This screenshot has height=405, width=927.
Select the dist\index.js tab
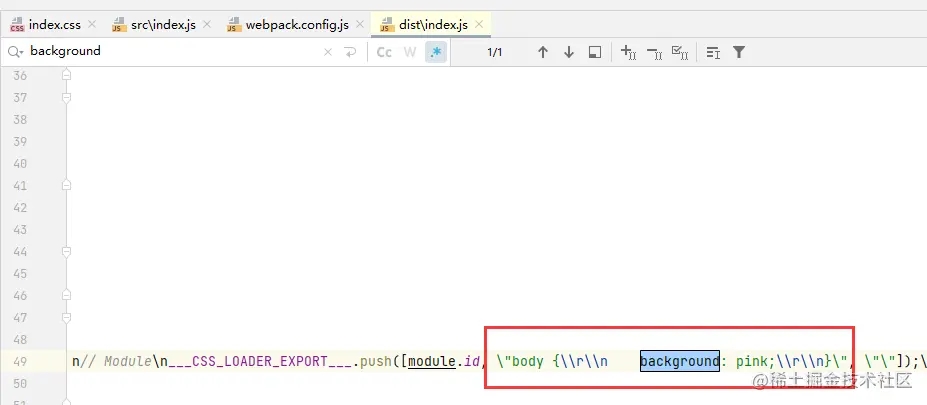(x=433, y=25)
